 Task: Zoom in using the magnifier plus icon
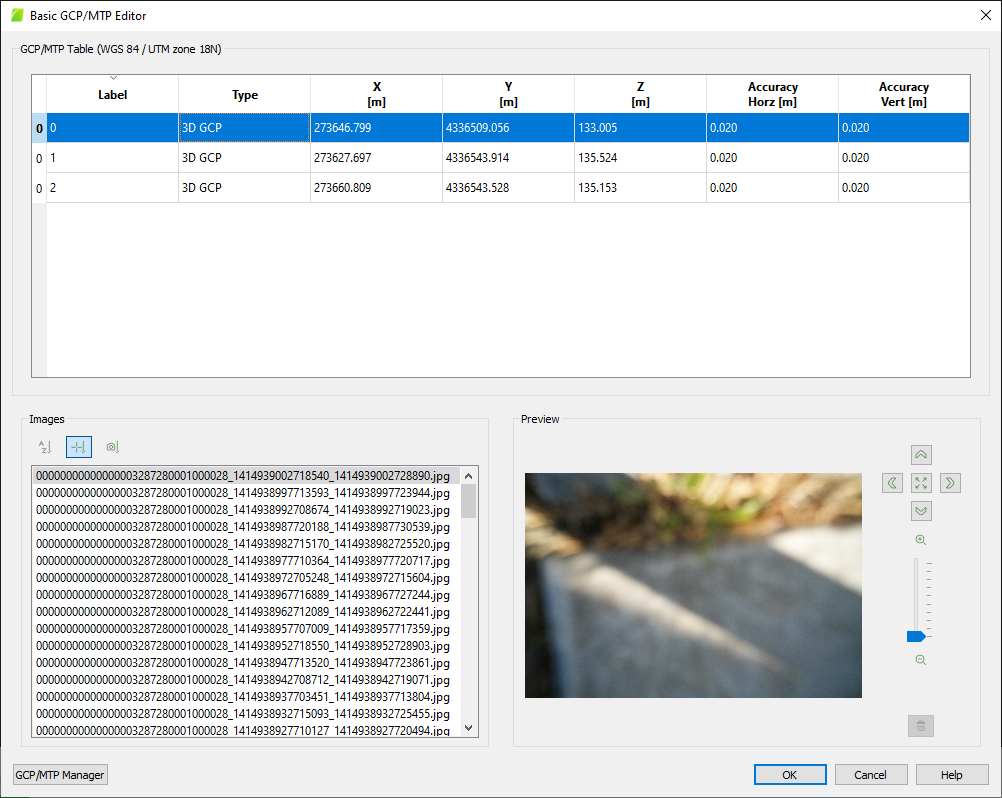921,540
